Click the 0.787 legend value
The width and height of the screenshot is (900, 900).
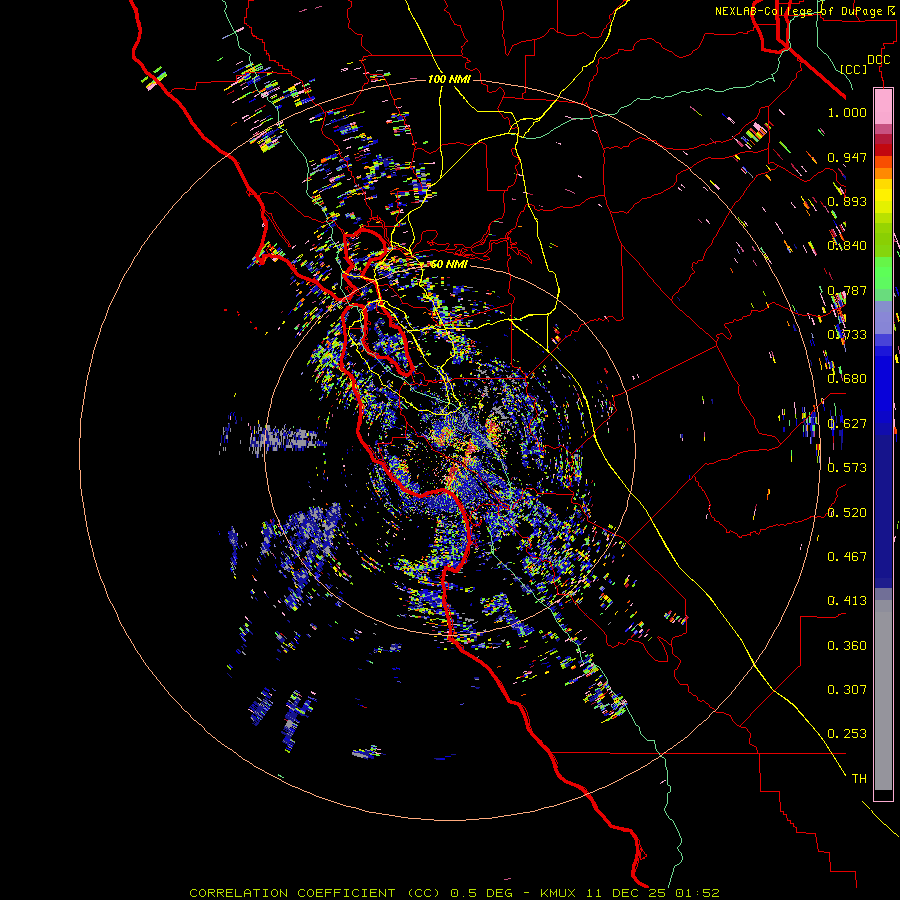(847, 290)
